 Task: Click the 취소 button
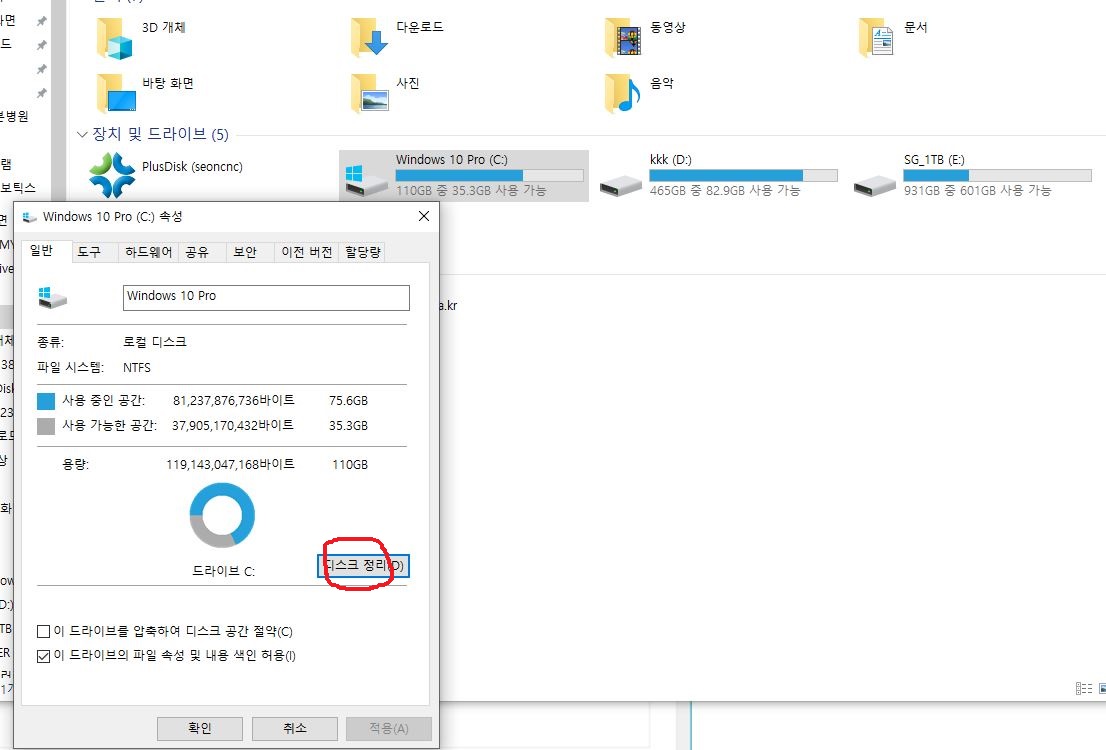[294, 728]
